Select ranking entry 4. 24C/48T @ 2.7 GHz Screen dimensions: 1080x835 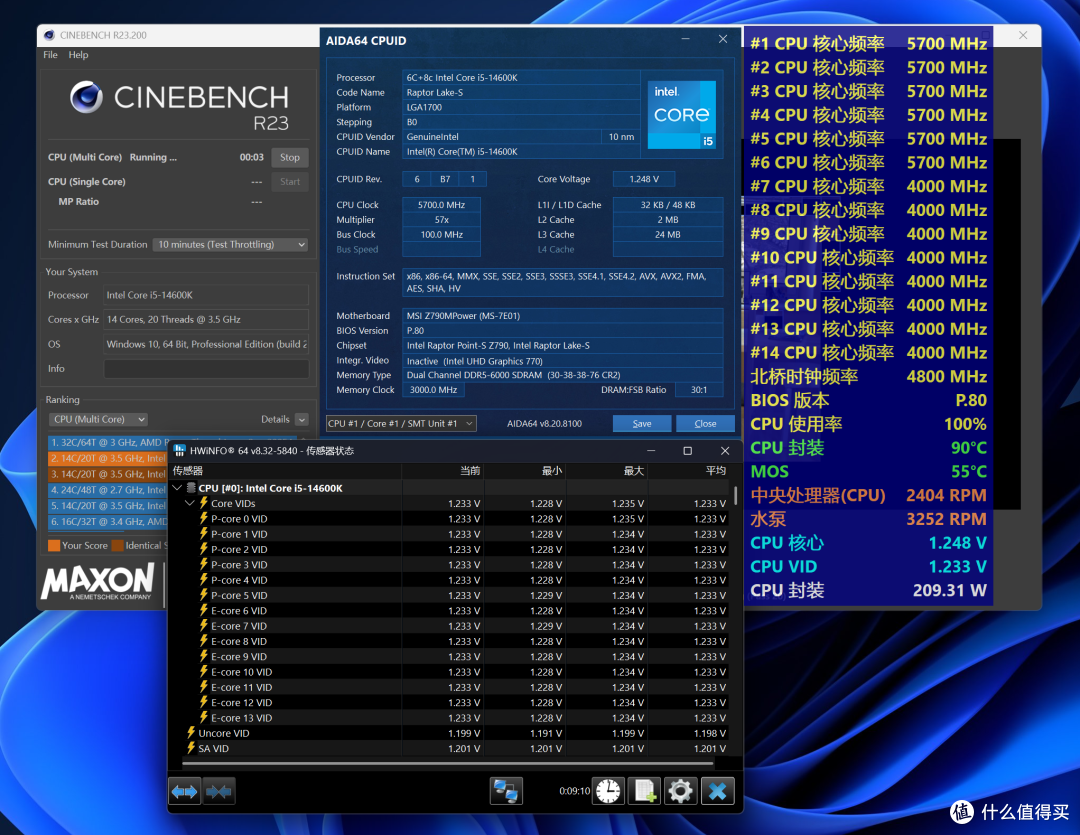pos(107,490)
